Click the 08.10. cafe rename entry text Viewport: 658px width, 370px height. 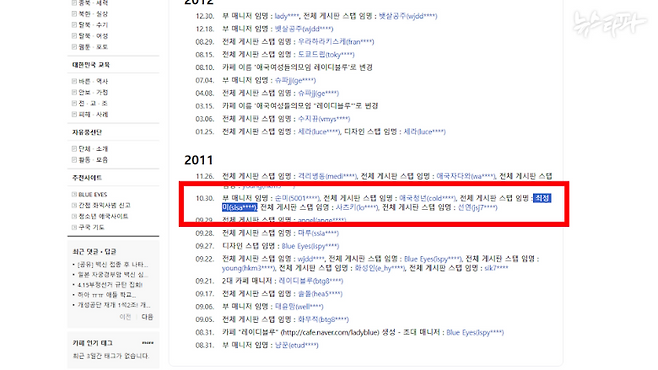point(297,68)
